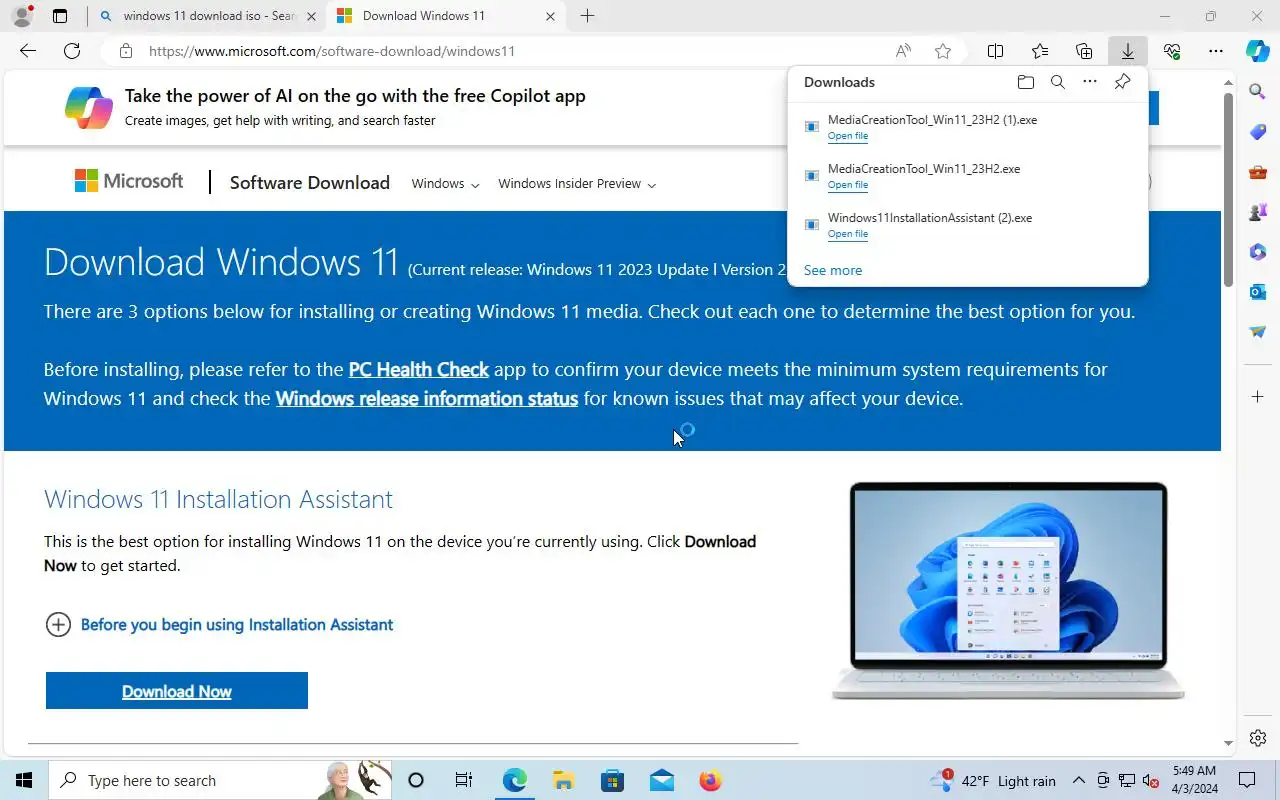Open sidebar settings gear icon
Image resolution: width=1280 pixels, height=800 pixels.
click(x=1258, y=738)
